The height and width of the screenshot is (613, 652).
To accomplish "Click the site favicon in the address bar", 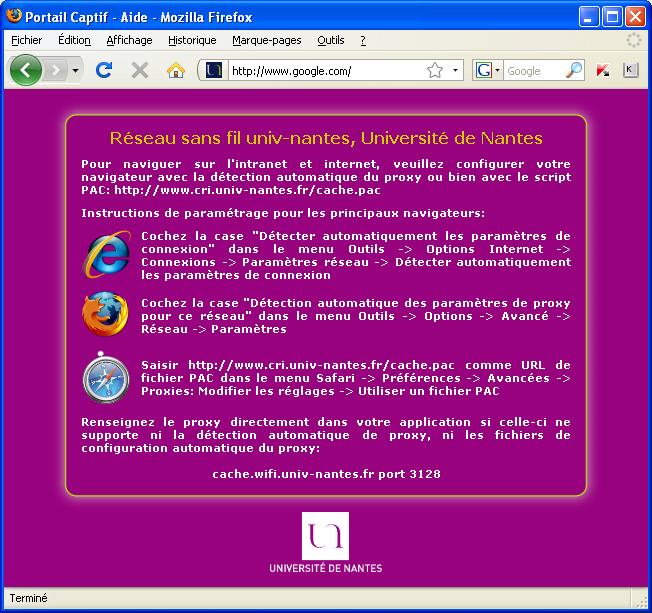I will 213,71.
